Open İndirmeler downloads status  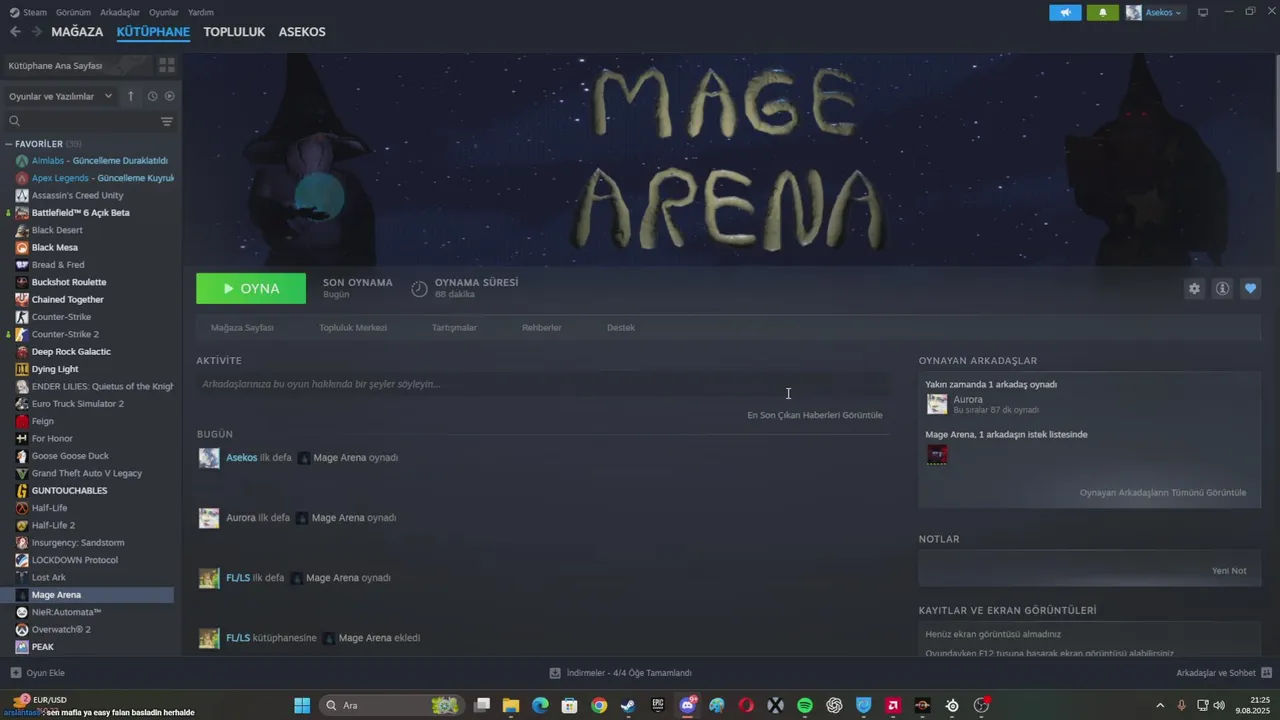621,673
